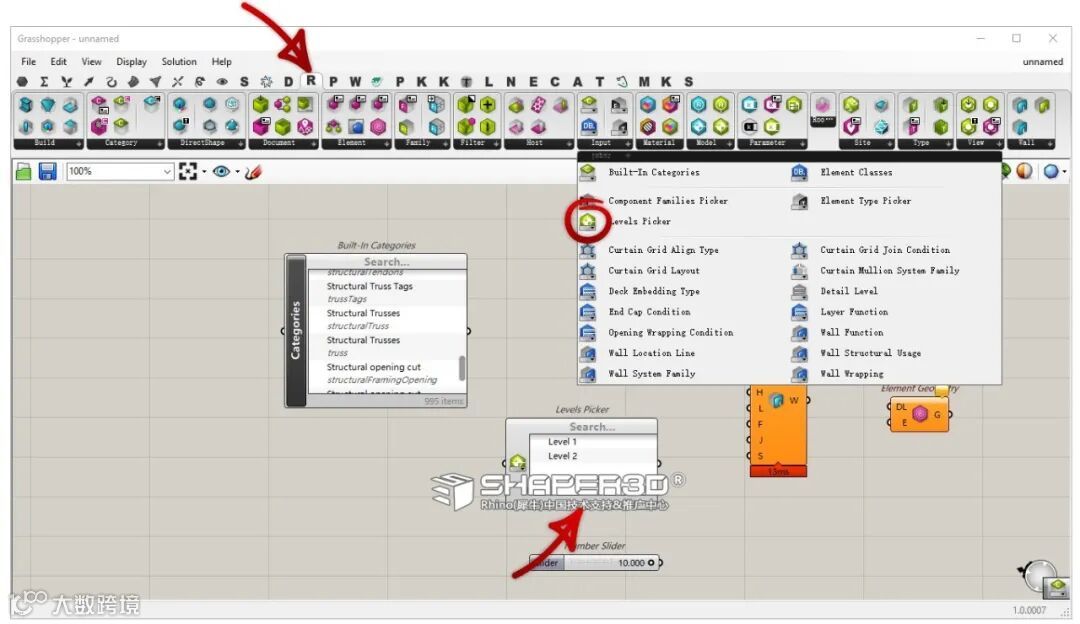
Task: Choose the Levels Picker component icon
Action: (588, 221)
